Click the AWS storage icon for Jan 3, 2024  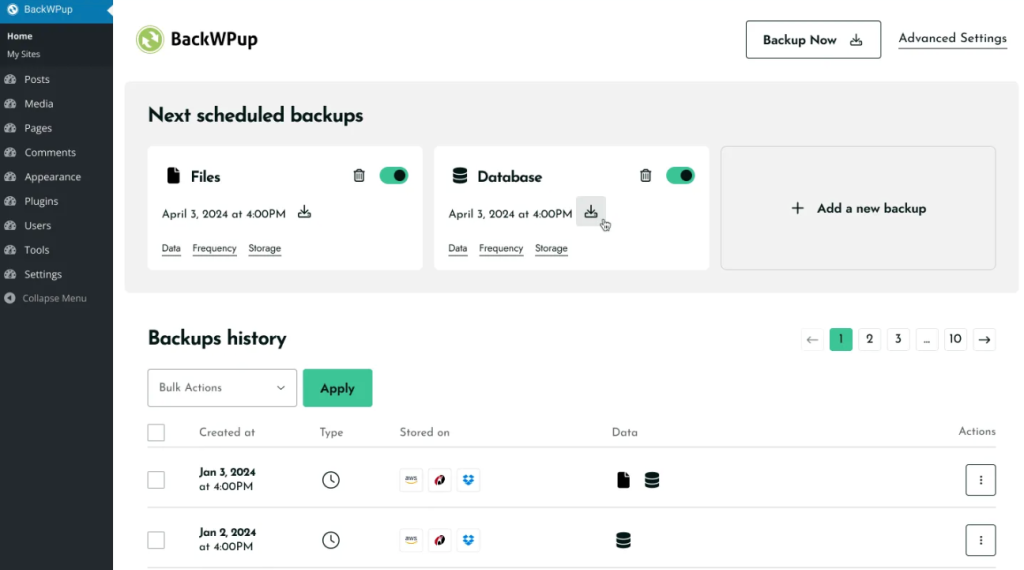pyautogui.click(x=411, y=480)
